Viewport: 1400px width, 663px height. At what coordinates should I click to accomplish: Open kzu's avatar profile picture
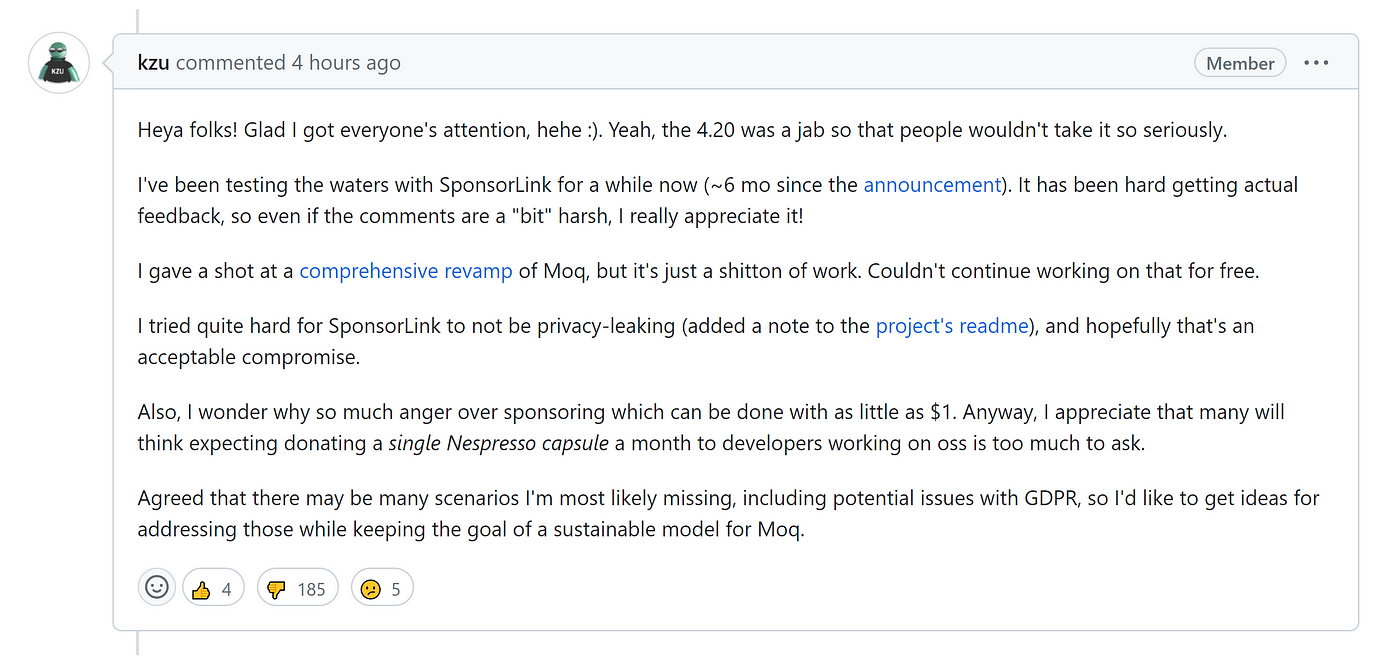(59, 63)
